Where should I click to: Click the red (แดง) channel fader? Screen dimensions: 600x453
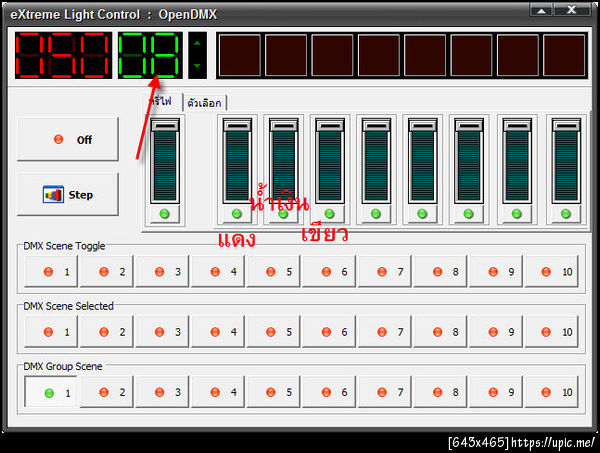[x=237, y=161]
